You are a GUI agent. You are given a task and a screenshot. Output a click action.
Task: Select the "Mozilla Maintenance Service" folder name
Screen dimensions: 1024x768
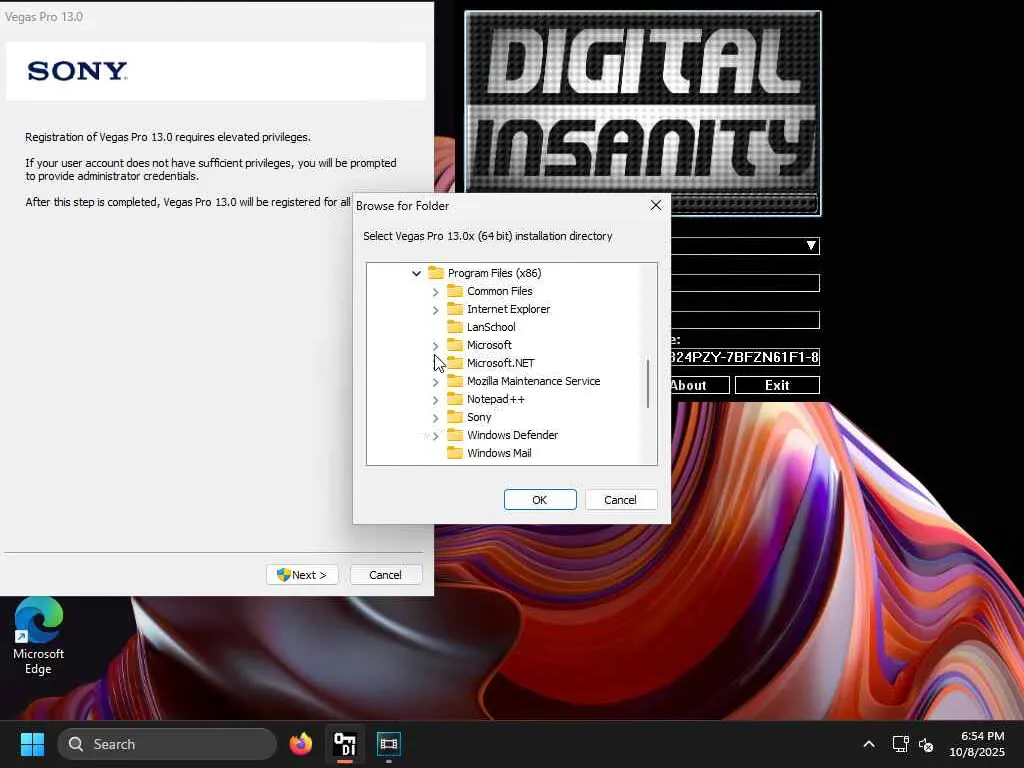pyautogui.click(x=534, y=381)
